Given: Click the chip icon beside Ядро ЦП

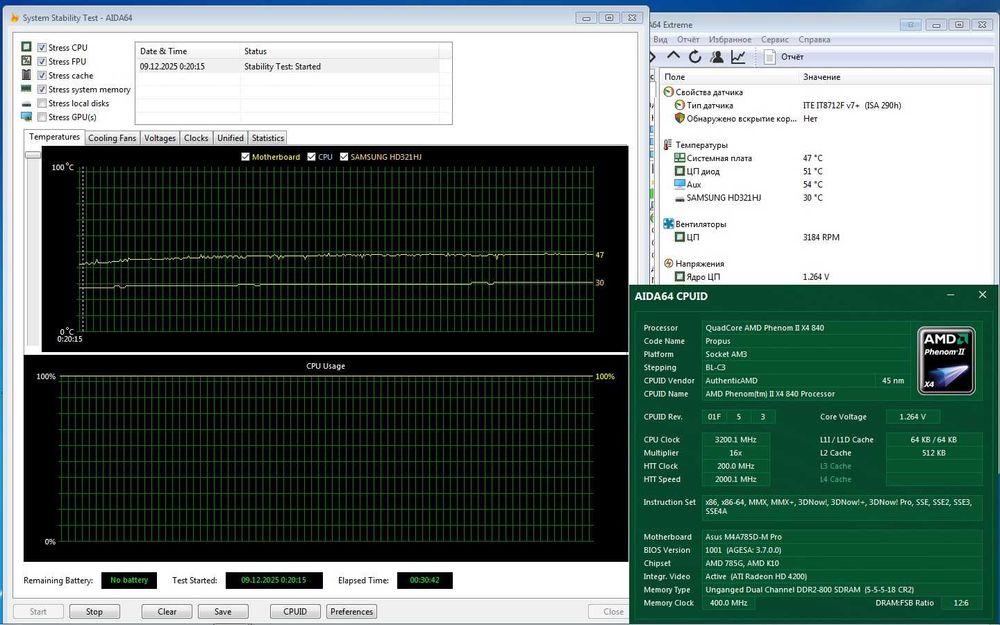Looking at the screenshot, I should [x=680, y=277].
